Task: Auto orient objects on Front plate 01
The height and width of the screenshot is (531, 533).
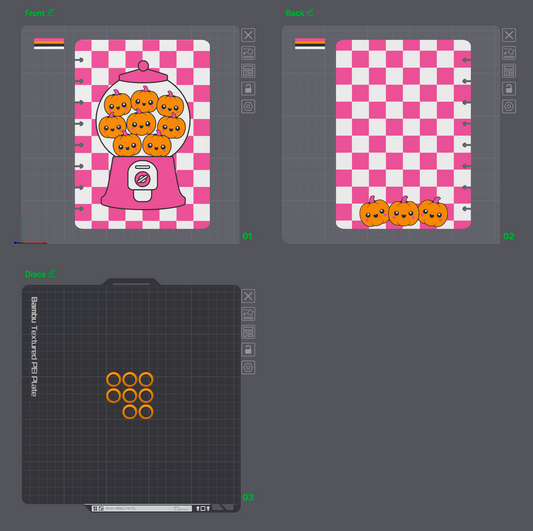Action: (248, 53)
